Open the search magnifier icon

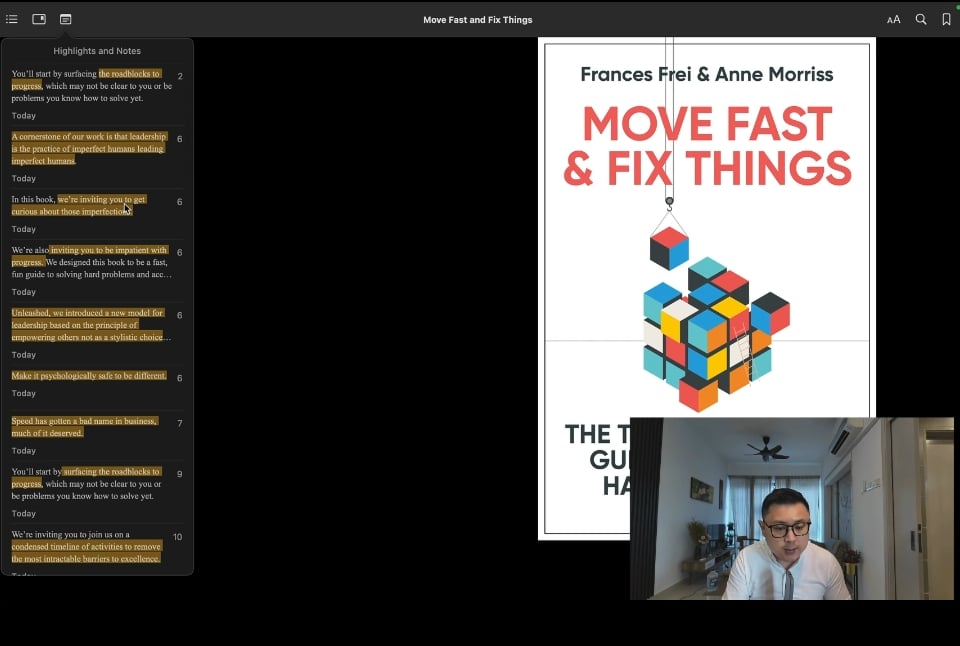tap(921, 19)
